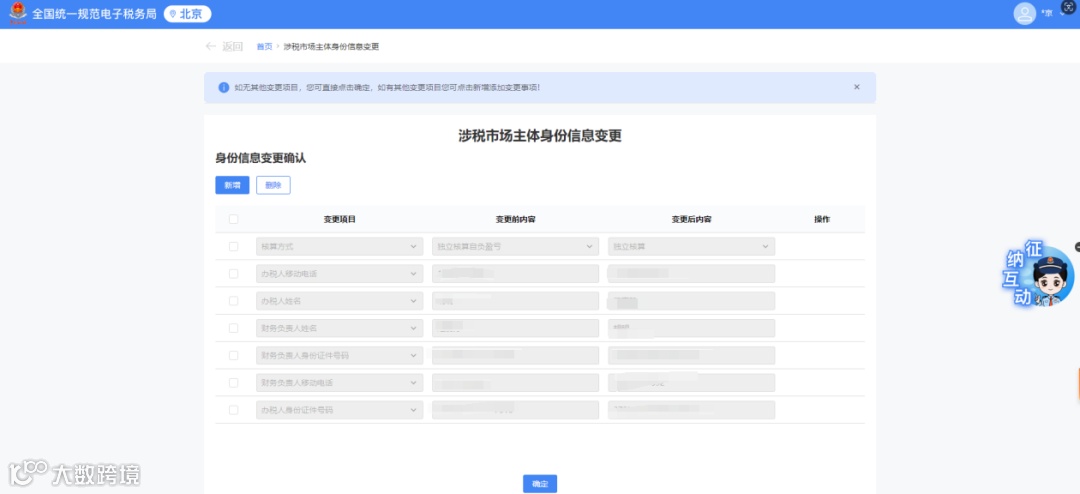Click the after-content field for 办税人身份证件号码
This screenshot has height=494, width=1080.
[692, 410]
